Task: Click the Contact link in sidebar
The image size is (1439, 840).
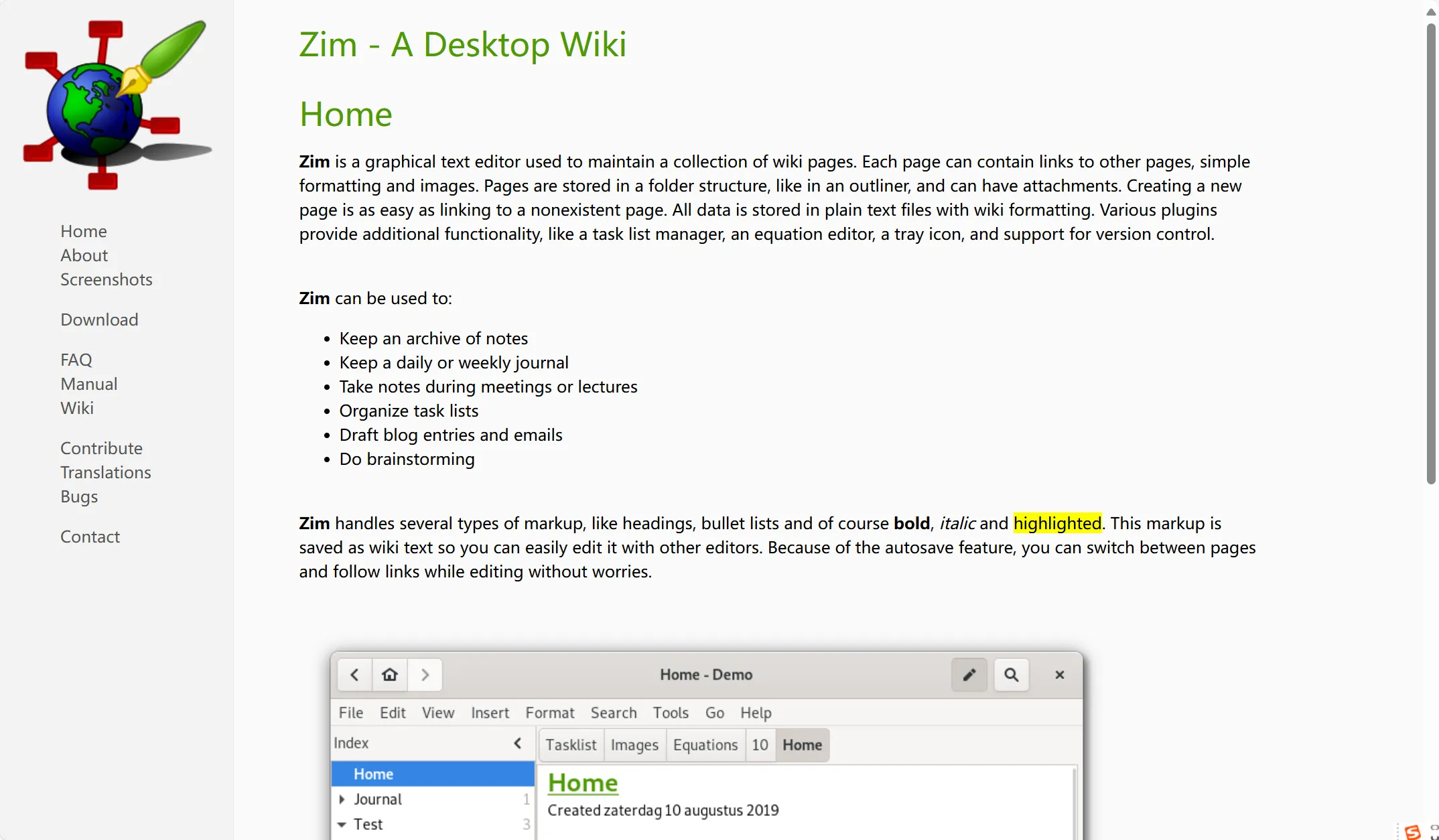Action: [89, 536]
